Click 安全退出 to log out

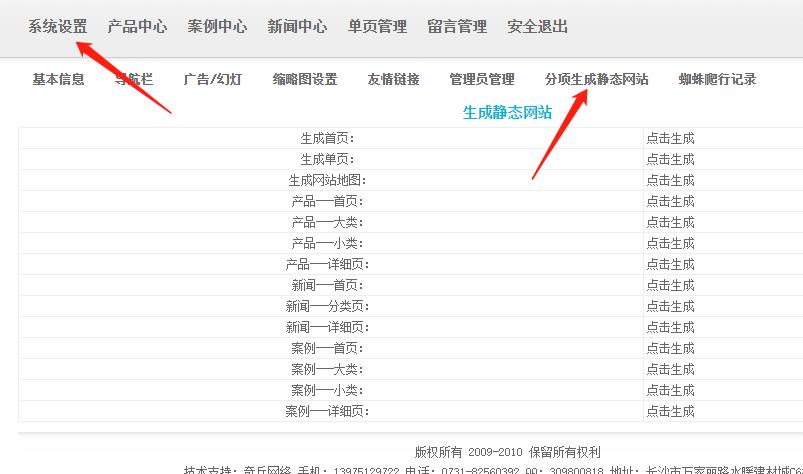tap(537, 27)
